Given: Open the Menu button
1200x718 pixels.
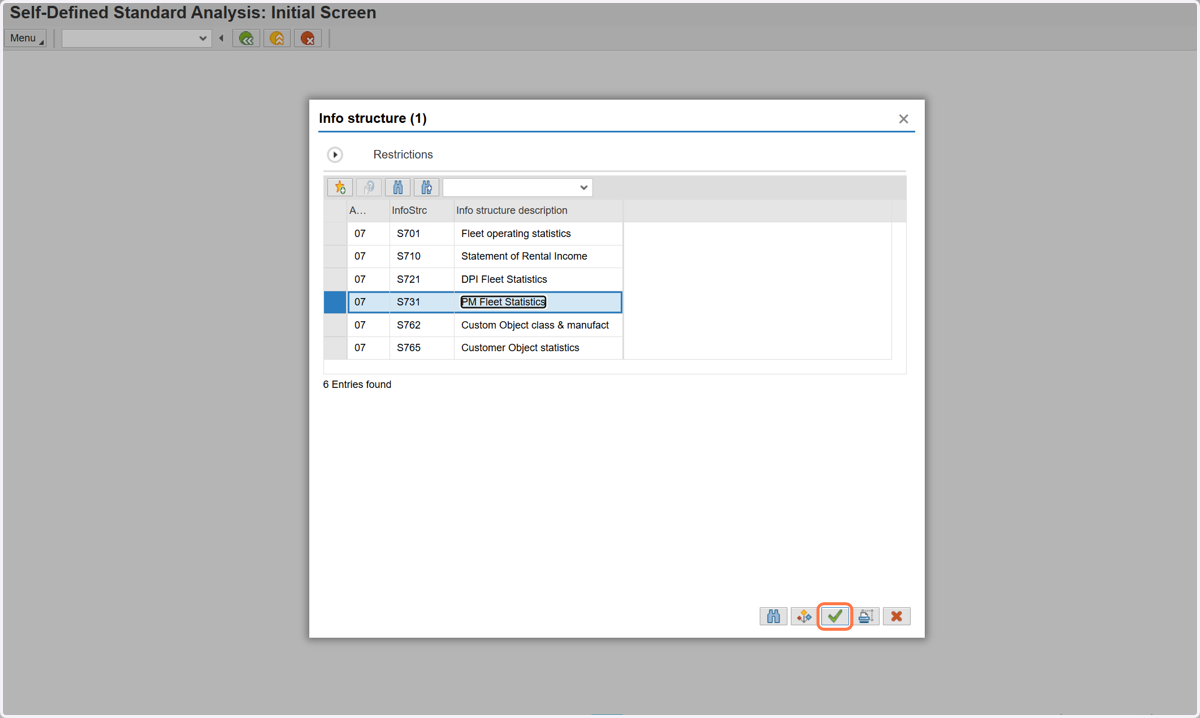Looking at the screenshot, I should (26, 38).
